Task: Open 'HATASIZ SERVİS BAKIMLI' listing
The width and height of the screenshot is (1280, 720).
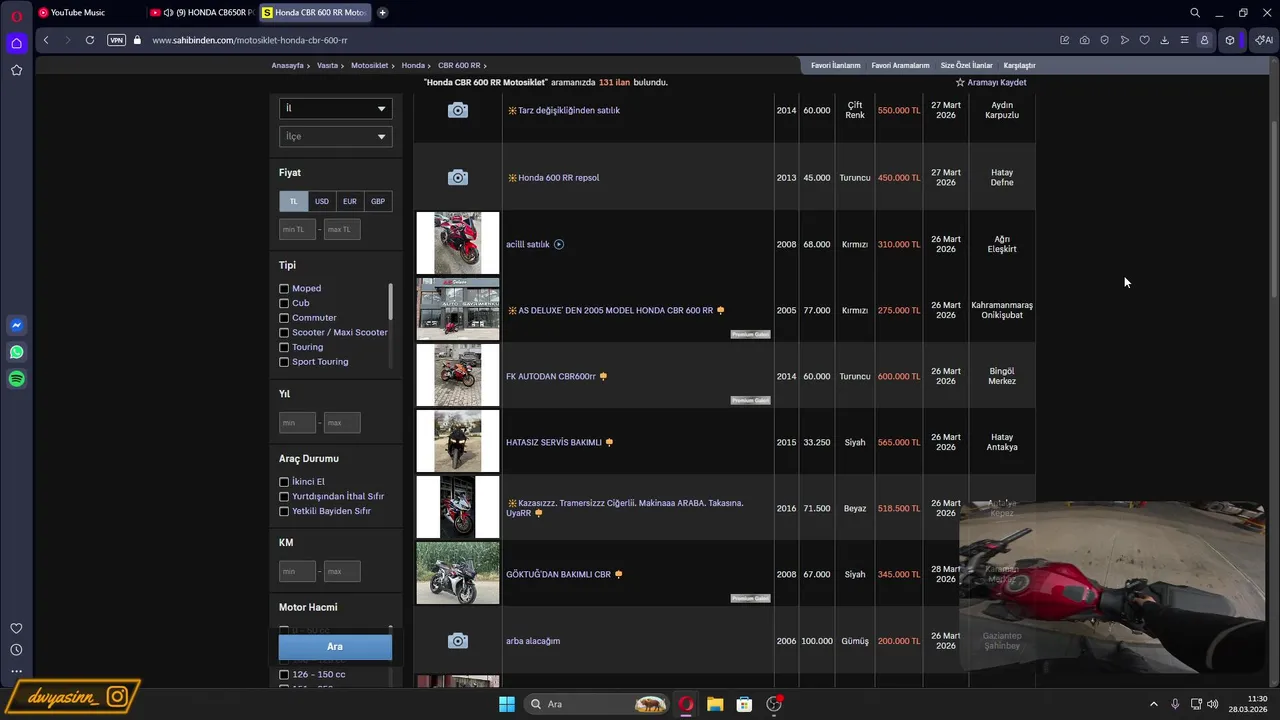Action: coord(554,442)
